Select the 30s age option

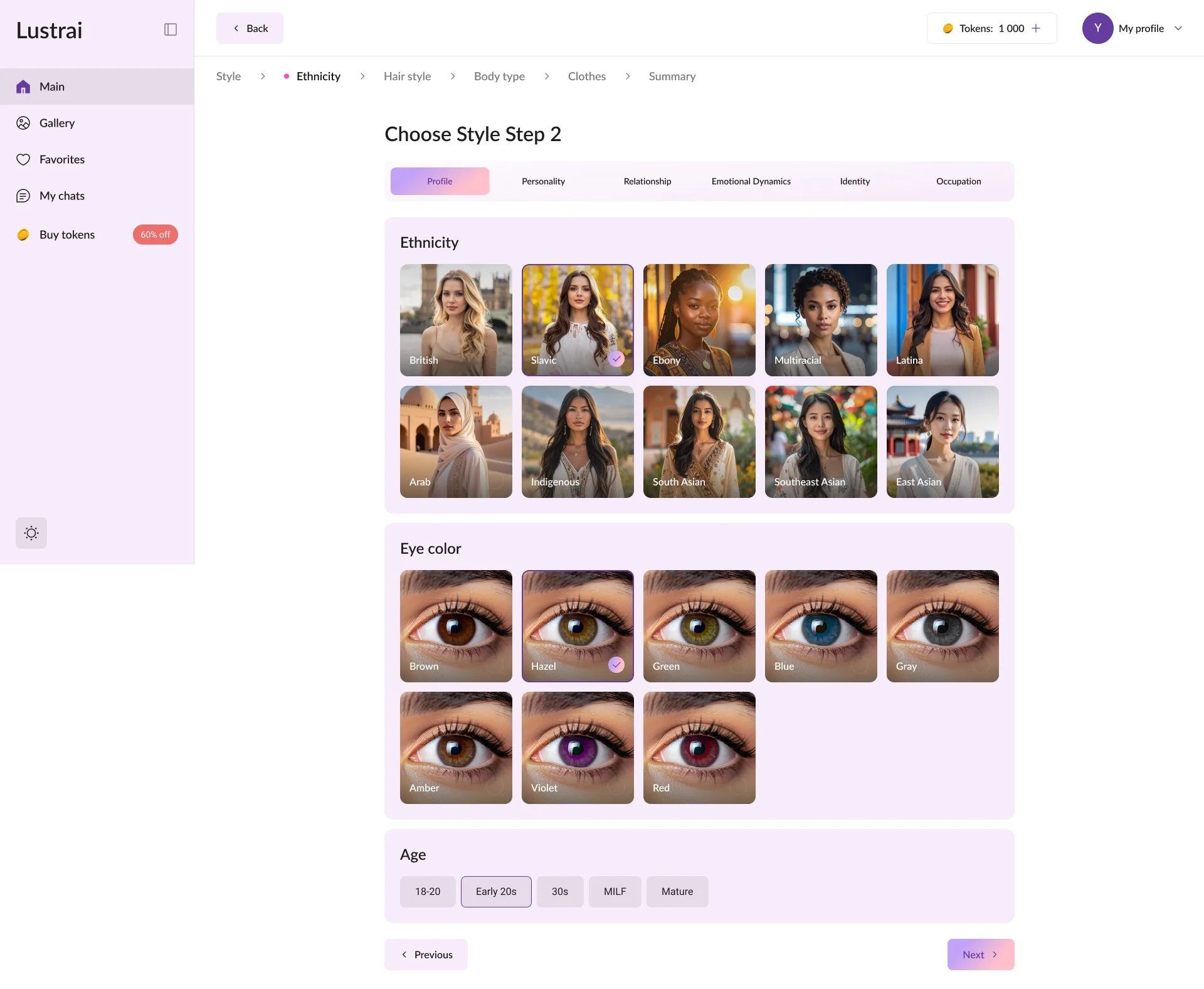(559, 891)
